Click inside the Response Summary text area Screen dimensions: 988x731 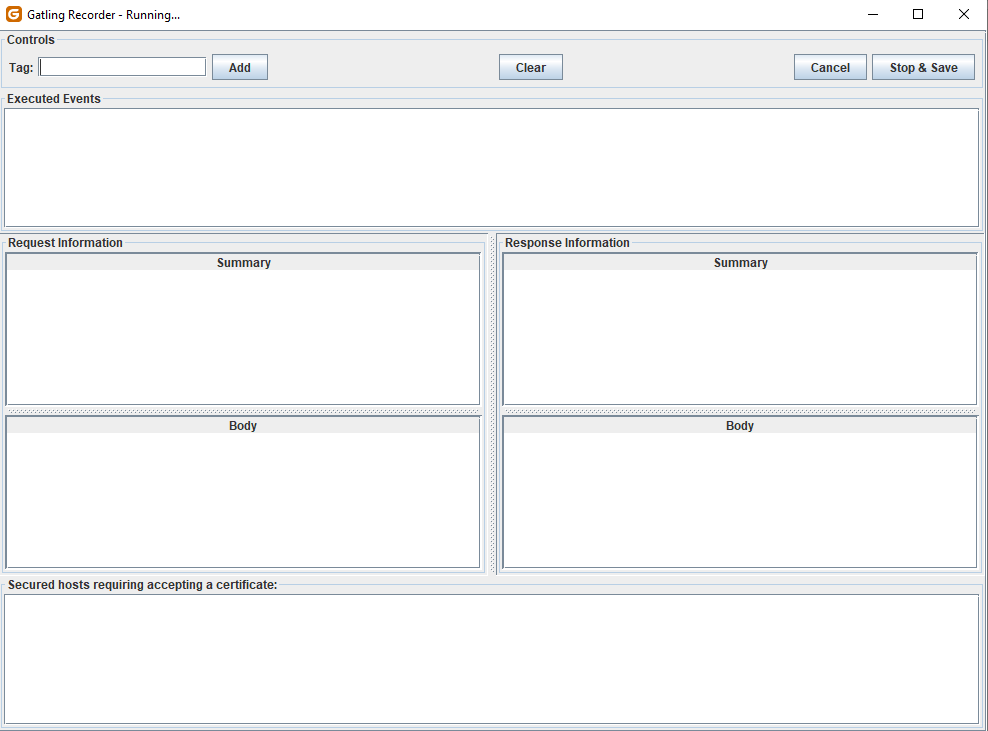coord(740,337)
